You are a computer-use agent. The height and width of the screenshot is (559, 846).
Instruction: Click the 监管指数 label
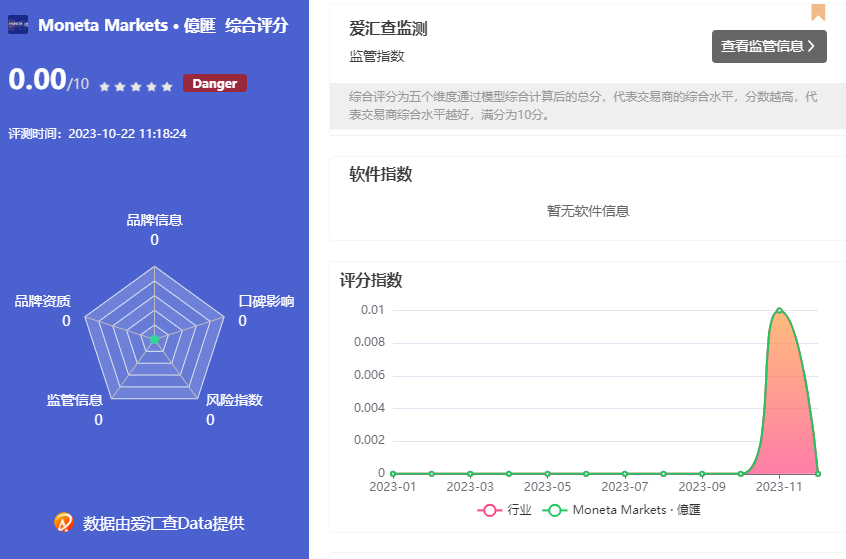click(x=377, y=56)
